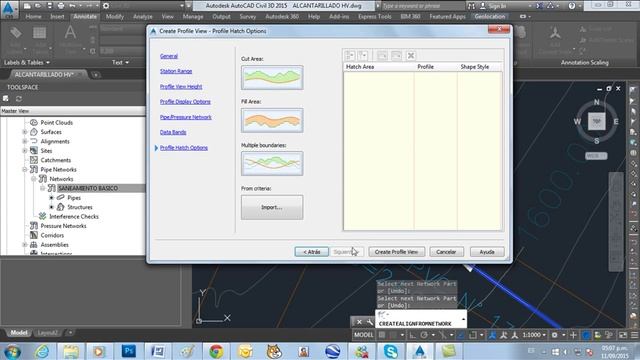Screen dimensions: 640x360
Task: Click the Cancelar button
Action: [446, 252]
